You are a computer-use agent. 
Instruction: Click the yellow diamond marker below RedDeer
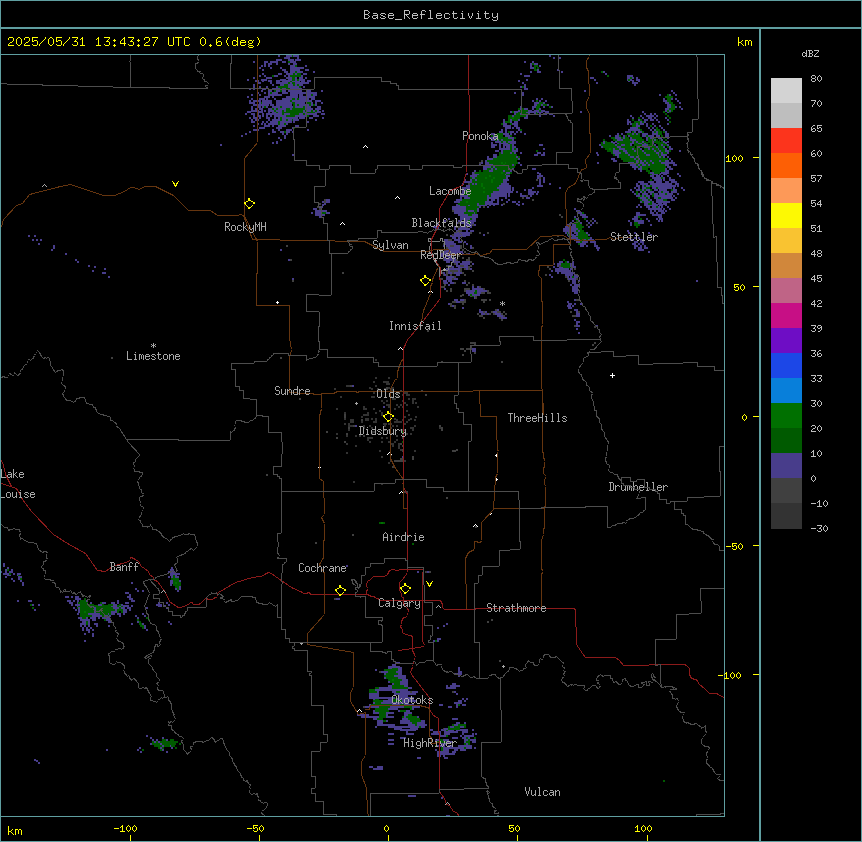point(426,281)
